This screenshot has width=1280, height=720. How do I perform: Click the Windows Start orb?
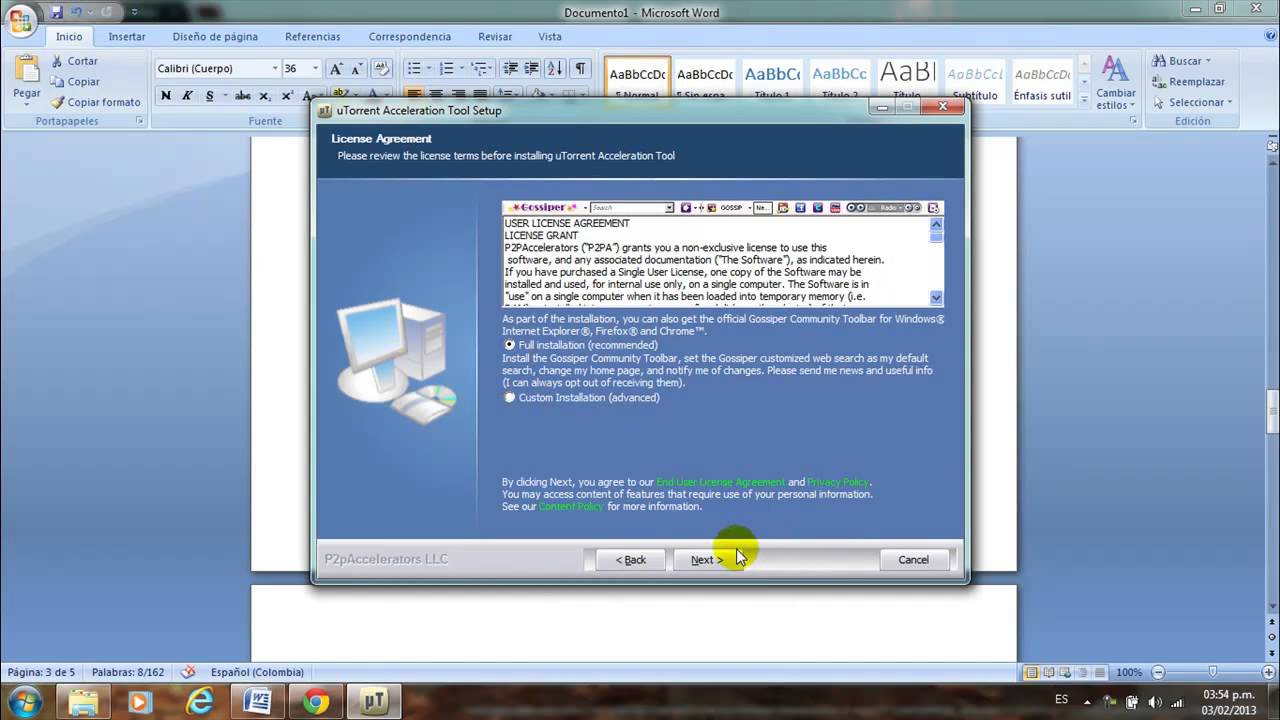click(24, 701)
